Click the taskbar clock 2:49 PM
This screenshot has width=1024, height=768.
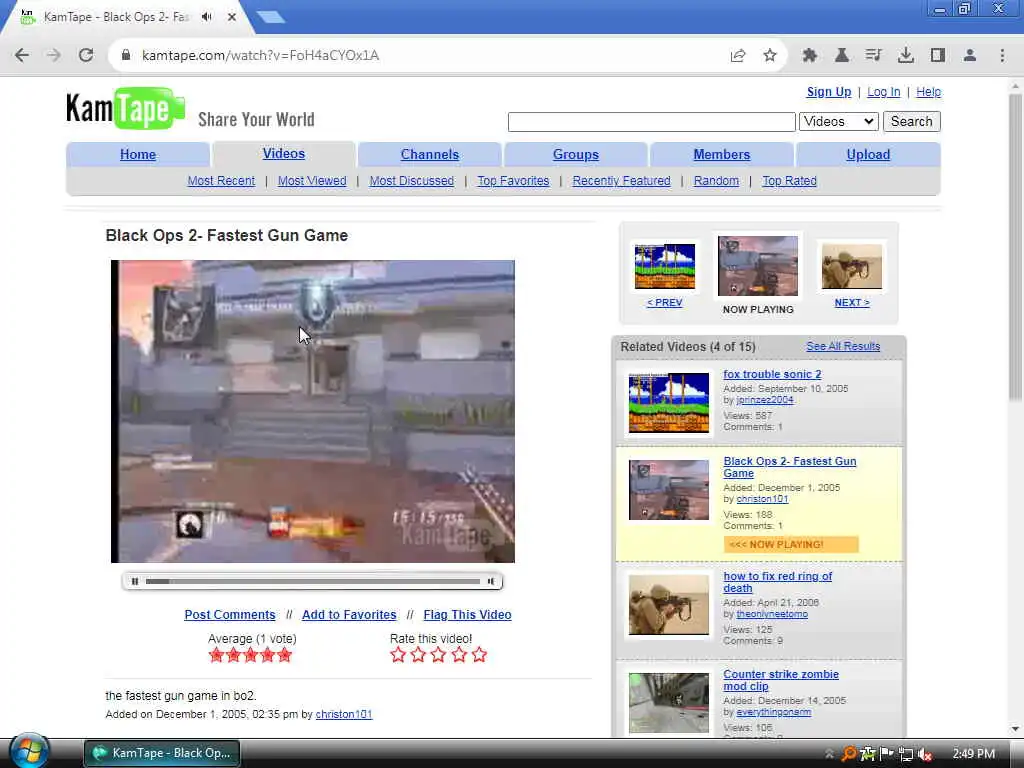974,754
